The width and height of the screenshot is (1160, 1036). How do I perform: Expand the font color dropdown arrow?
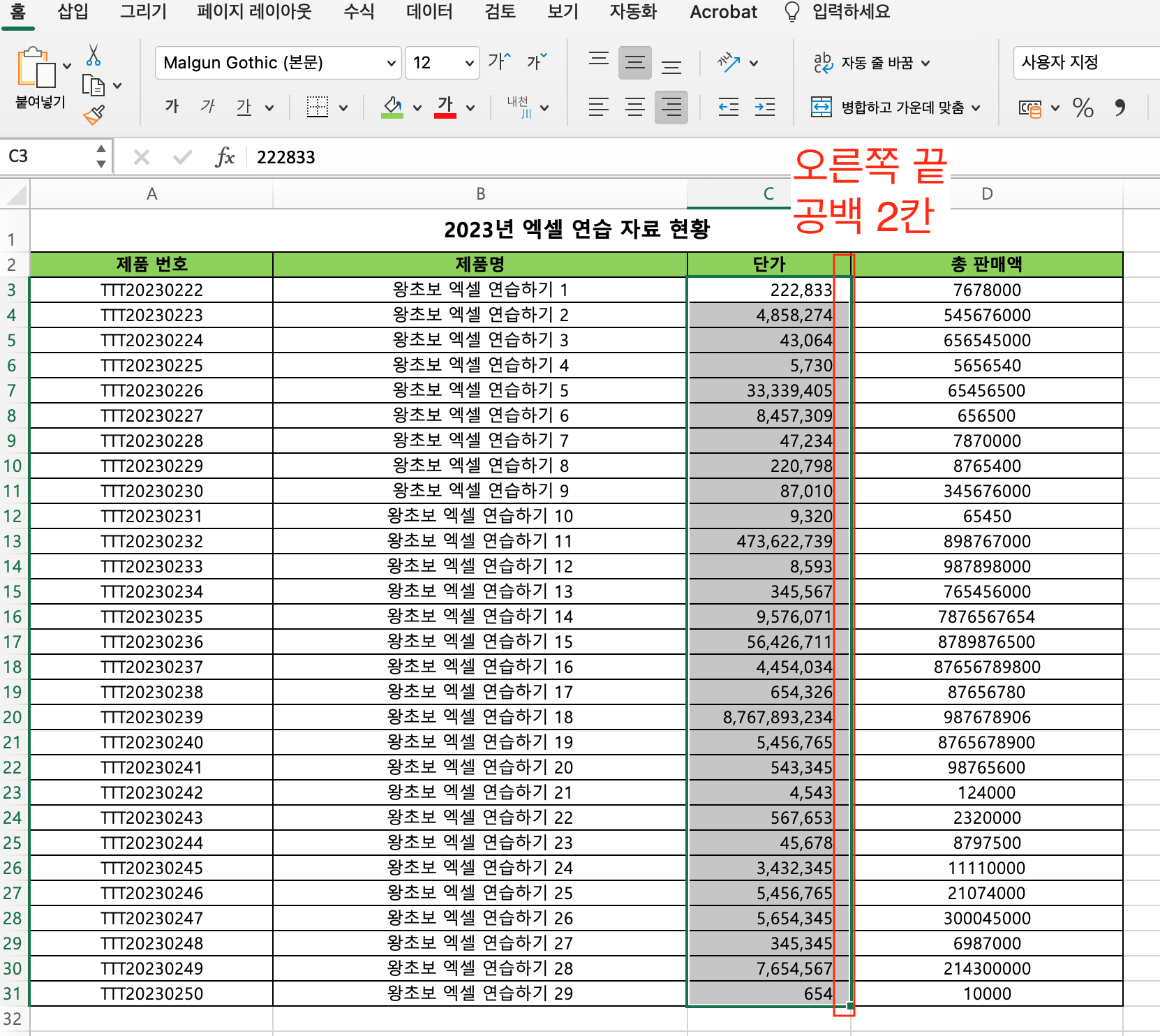(470, 108)
